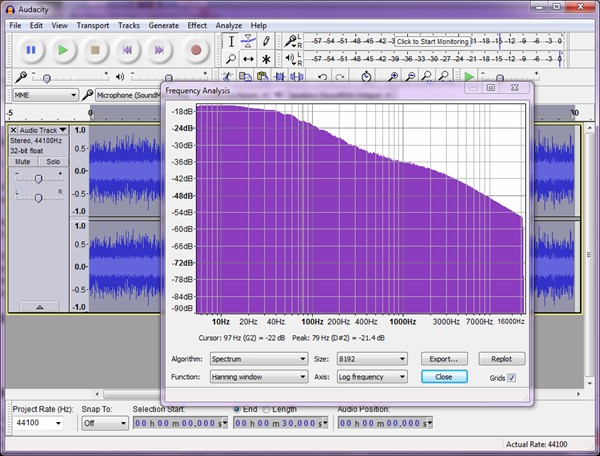Click the Selection Start time field
Viewport: 600px width, 456px height.
pos(180,423)
